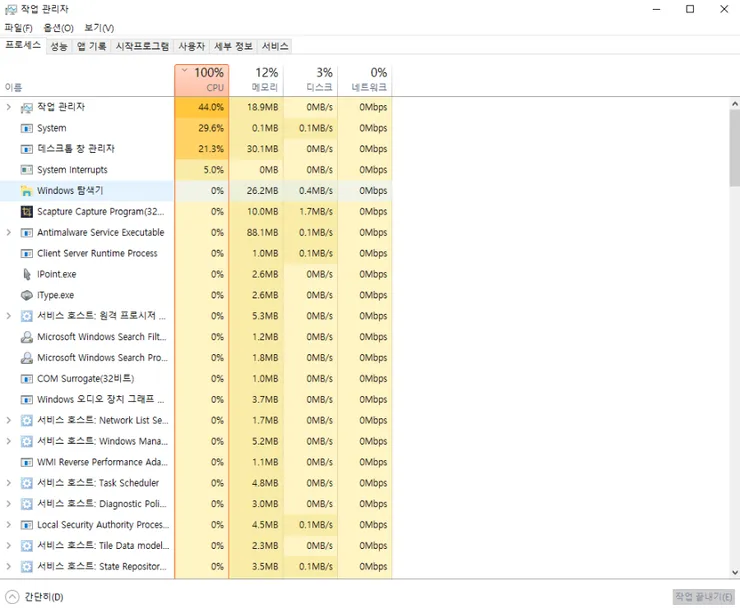
Task: Select the Windows 탐색기 row name
Action: 70,191
